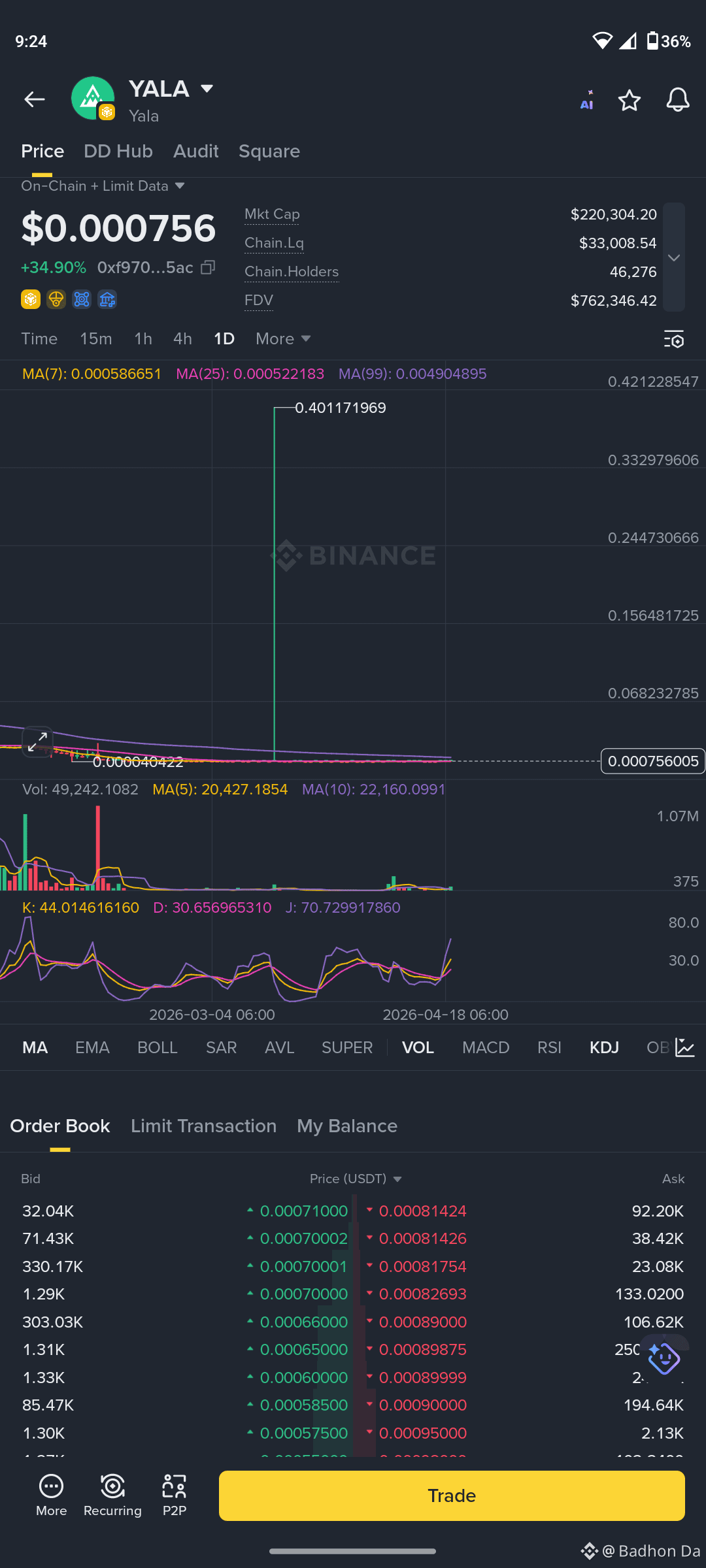
Task: Select ask price 0.00081424
Action: 423,1211
